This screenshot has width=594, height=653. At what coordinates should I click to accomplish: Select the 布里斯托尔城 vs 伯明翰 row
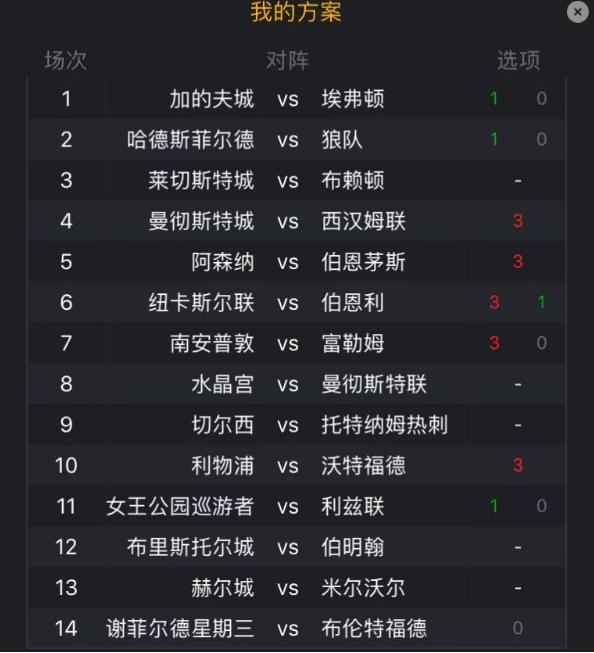click(x=296, y=547)
